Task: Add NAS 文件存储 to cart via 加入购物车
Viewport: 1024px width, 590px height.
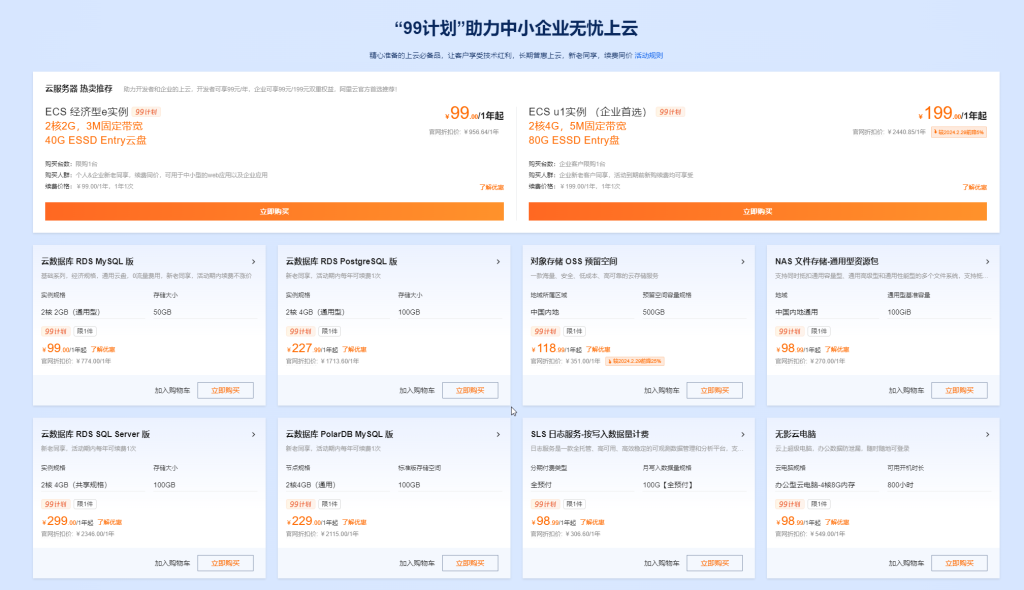Action: tap(906, 391)
